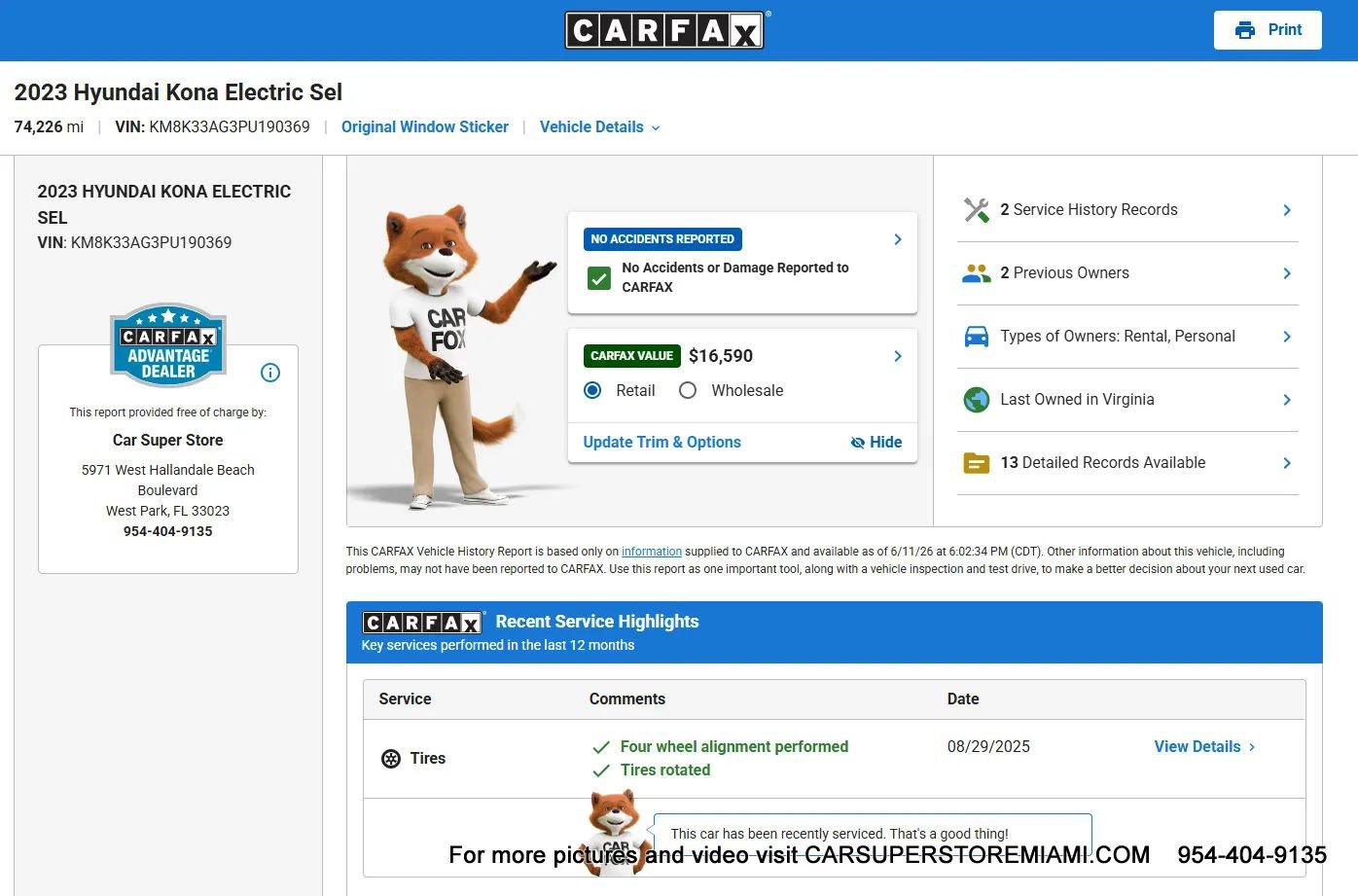Open 2 Service History Records row

pos(1127,210)
